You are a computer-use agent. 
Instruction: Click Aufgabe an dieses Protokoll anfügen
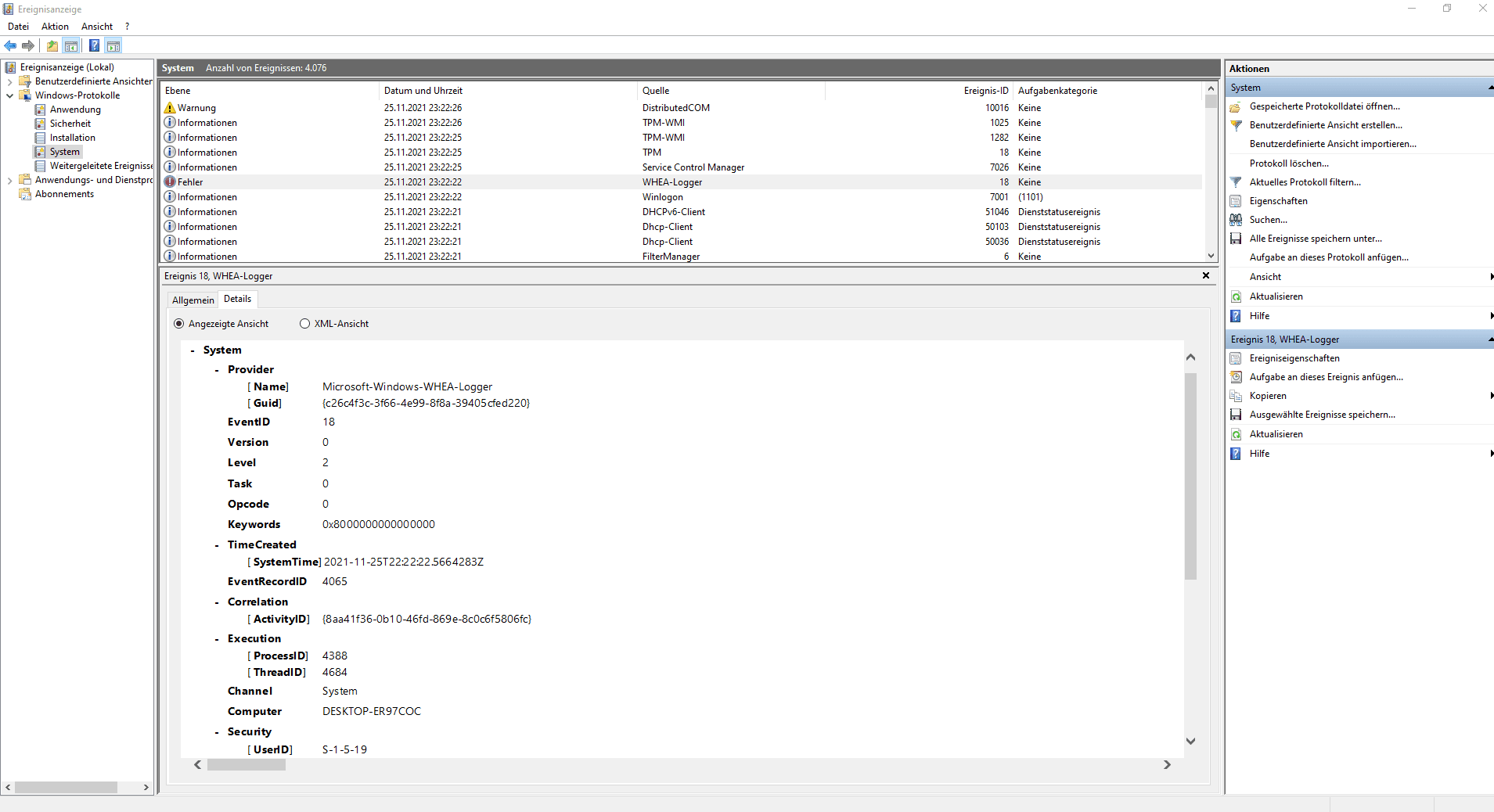pyautogui.click(x=1329, y=257)
